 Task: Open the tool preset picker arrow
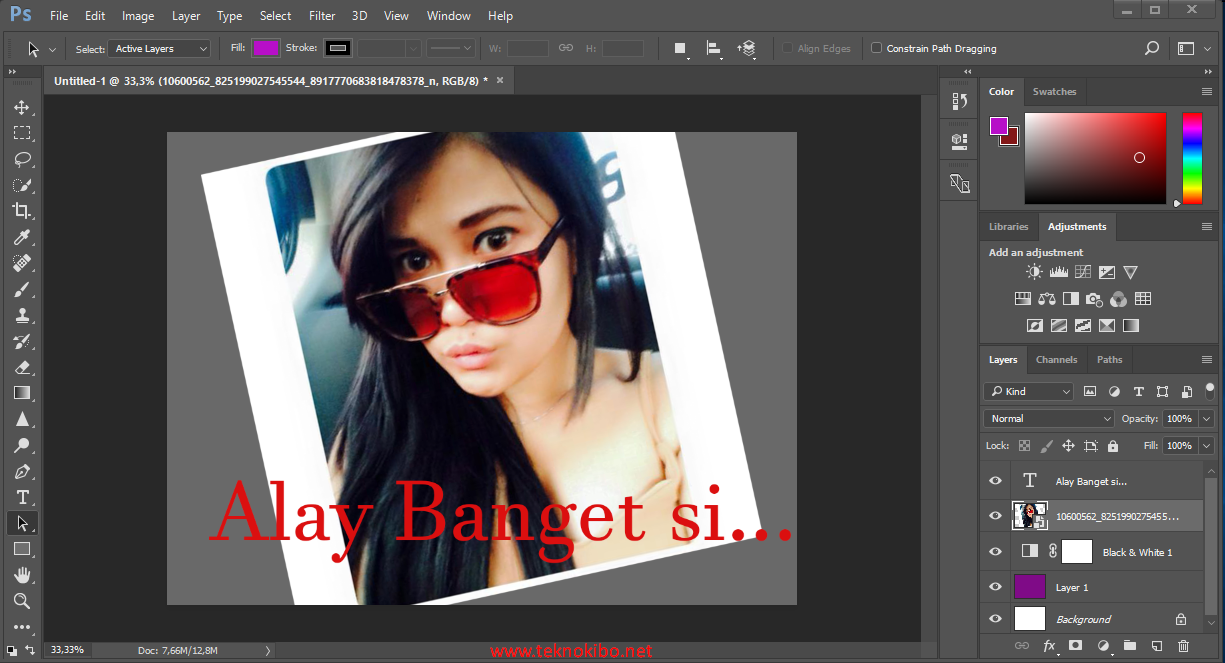(x=52, y=49)
